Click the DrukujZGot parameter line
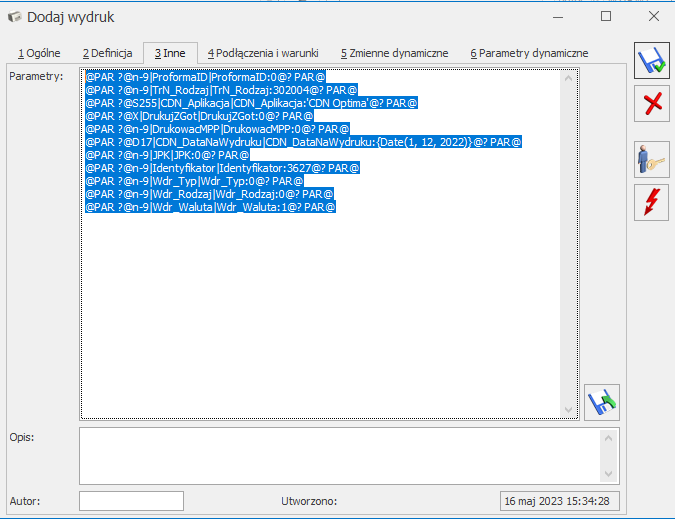The width and height of the screenshot is (675, 519). (x=199, y=116)
